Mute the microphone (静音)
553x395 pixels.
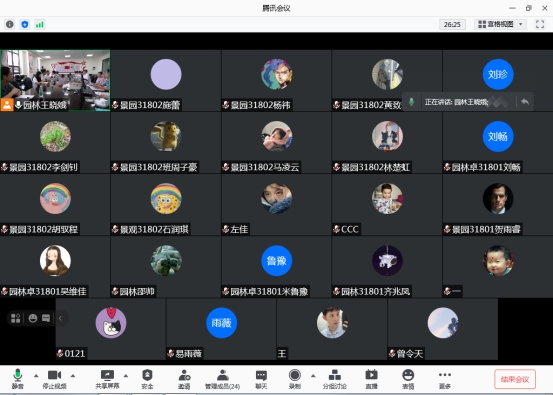(x=18, y=379)
